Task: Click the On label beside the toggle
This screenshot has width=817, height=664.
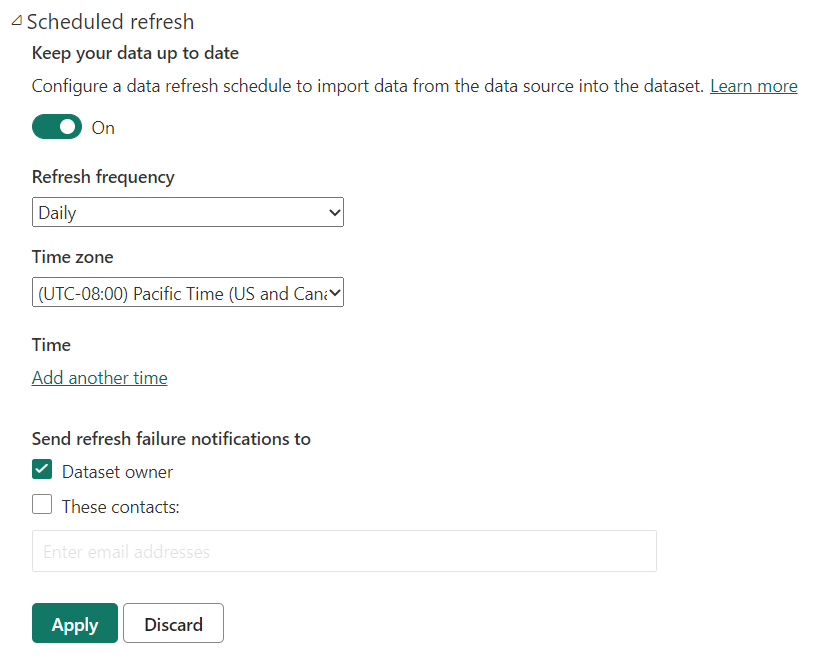Action: pos(103,128)
